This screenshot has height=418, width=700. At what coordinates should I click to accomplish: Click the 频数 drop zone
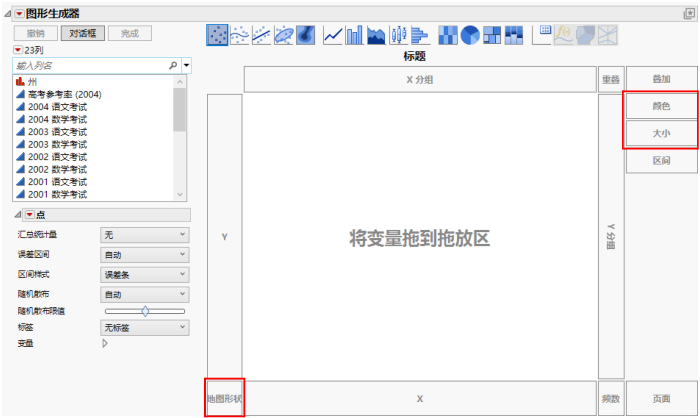click(611, 398)
